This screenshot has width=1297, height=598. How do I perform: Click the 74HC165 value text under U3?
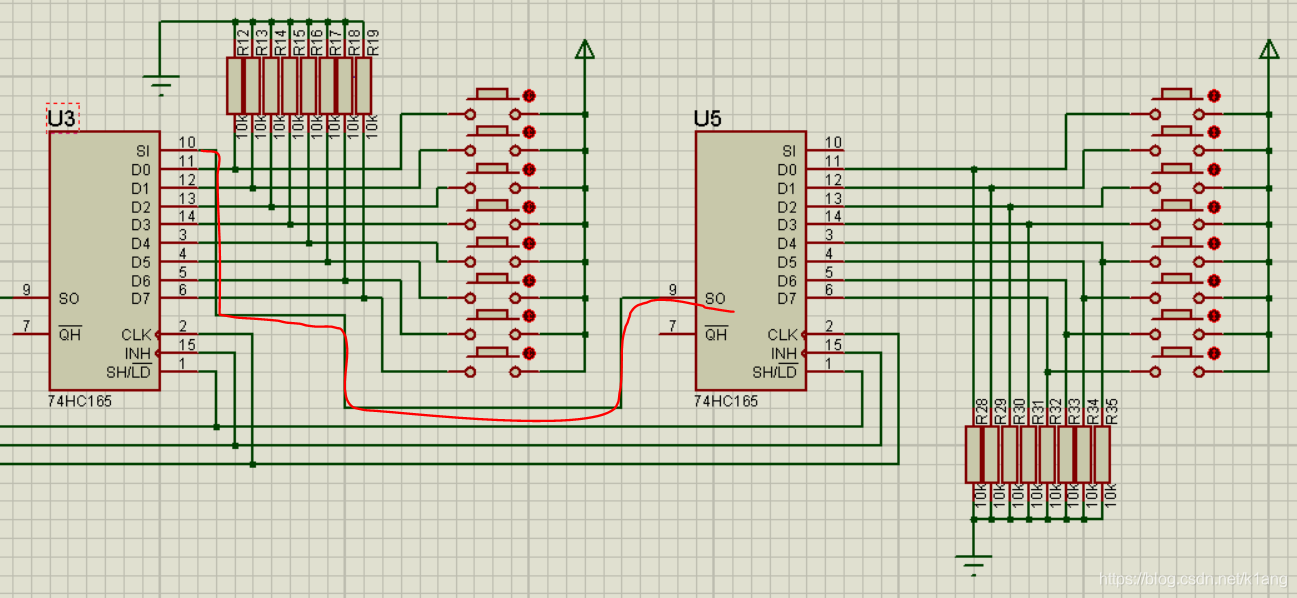click(x=78, y=401)
